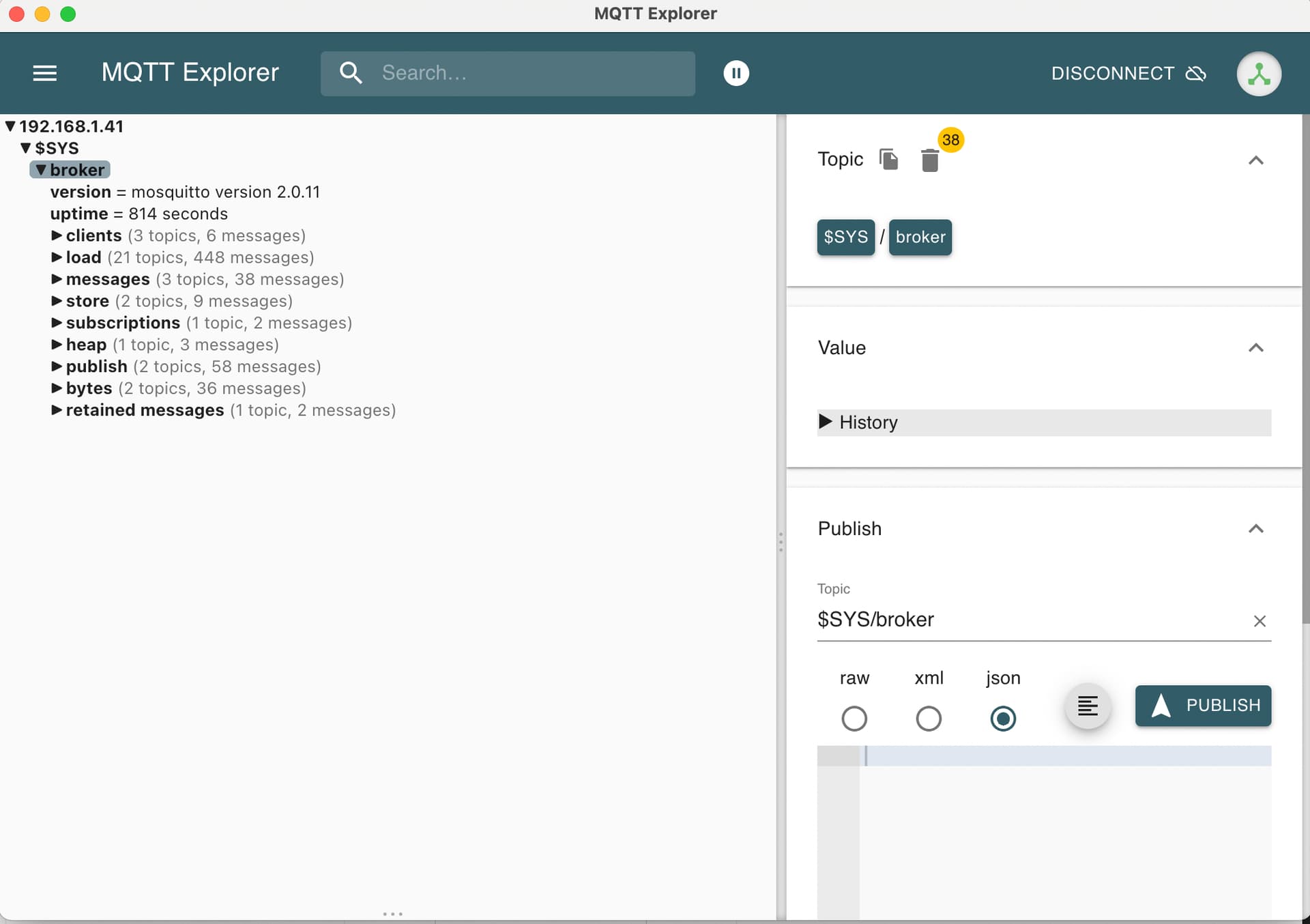Expand the History section
Viewport: 1310px width, 924px height.
(826, 422)
